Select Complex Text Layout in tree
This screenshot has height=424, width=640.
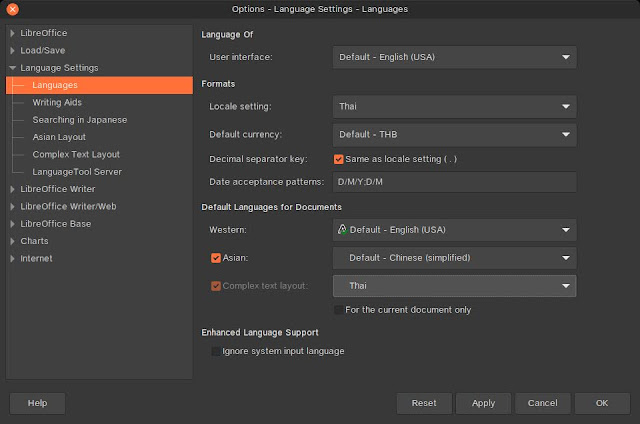pyautogui.click(x=76, y=154)
